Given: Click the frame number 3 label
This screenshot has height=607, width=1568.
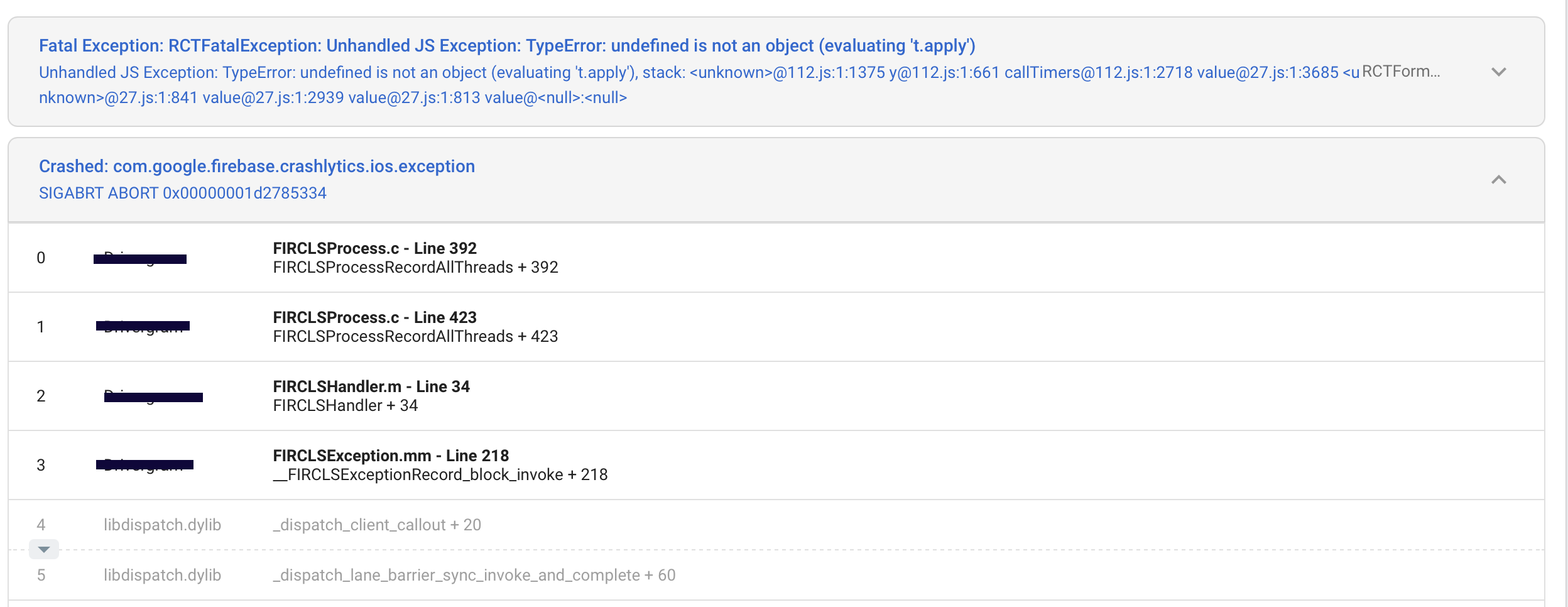Looking at the screenshot, I should coord(41,466).
